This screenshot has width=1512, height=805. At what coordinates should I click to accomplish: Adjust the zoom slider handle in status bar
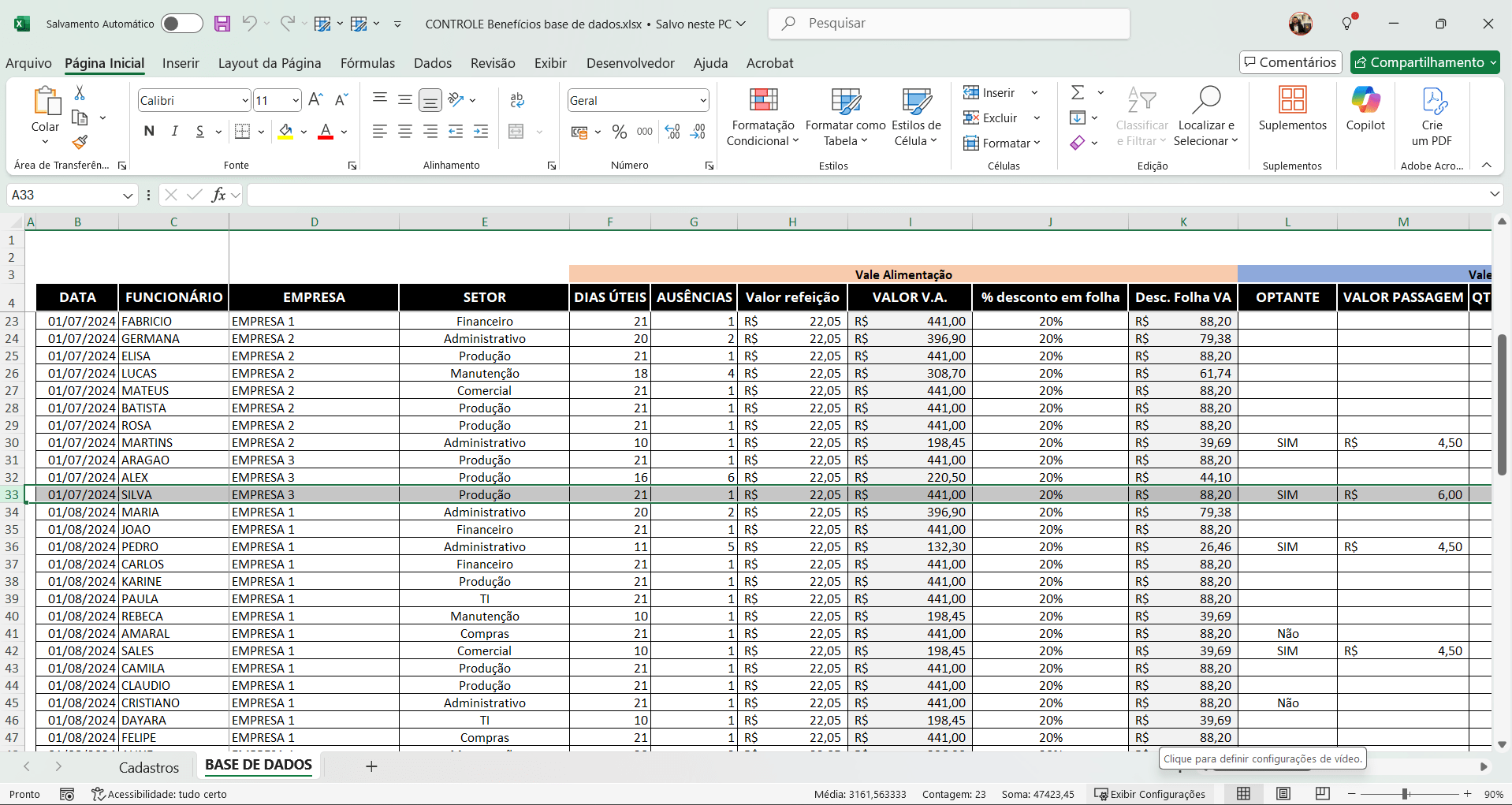click(1405, 794)
